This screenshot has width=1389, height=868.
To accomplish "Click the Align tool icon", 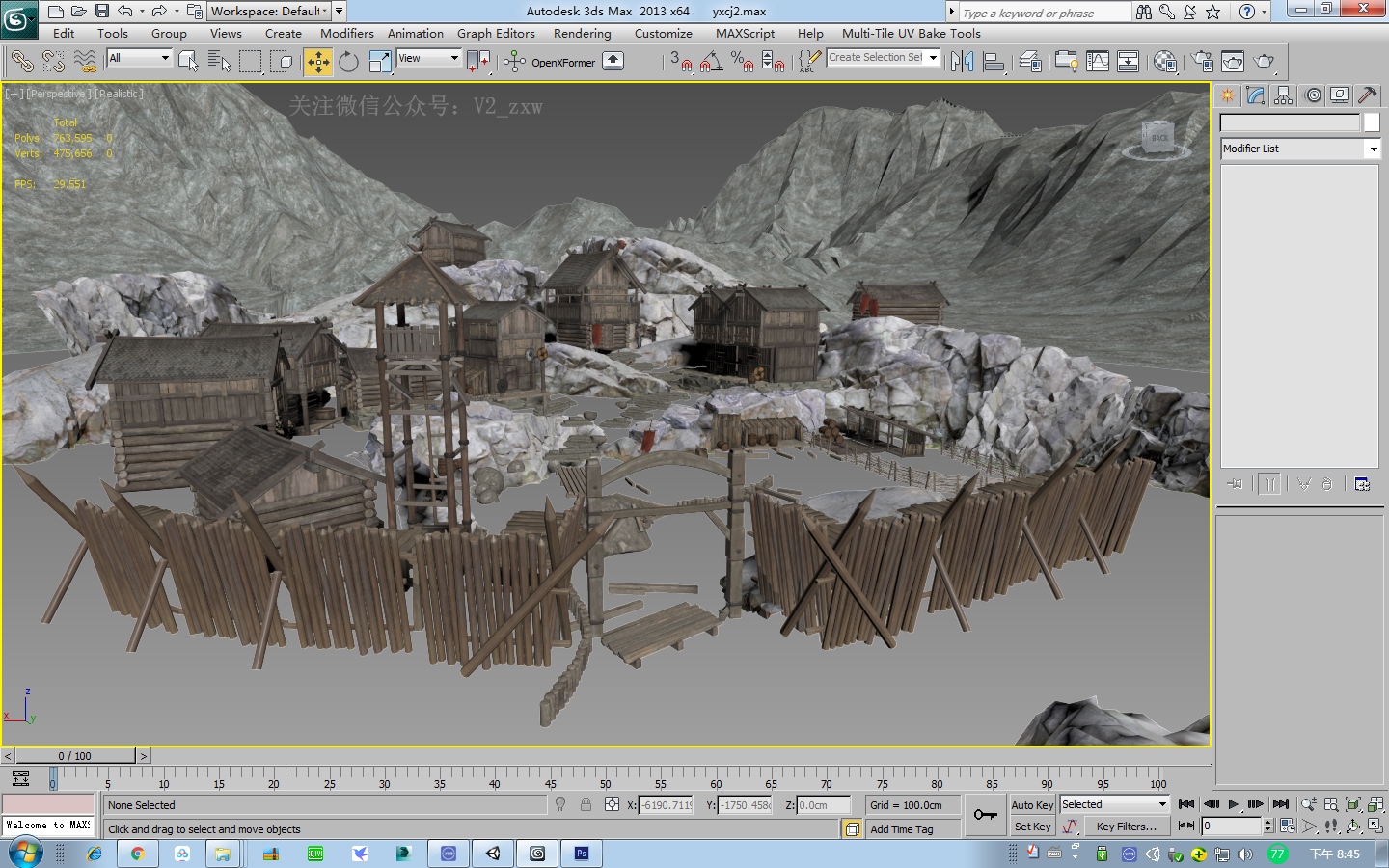I will tap(994, 62).
